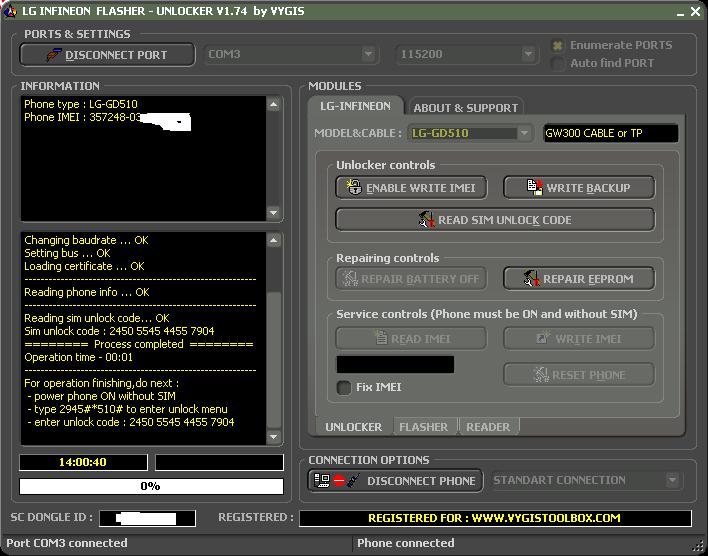Click the 'Phone type : LG-GD510' line
708x556 pixels.
click(81, 104)
